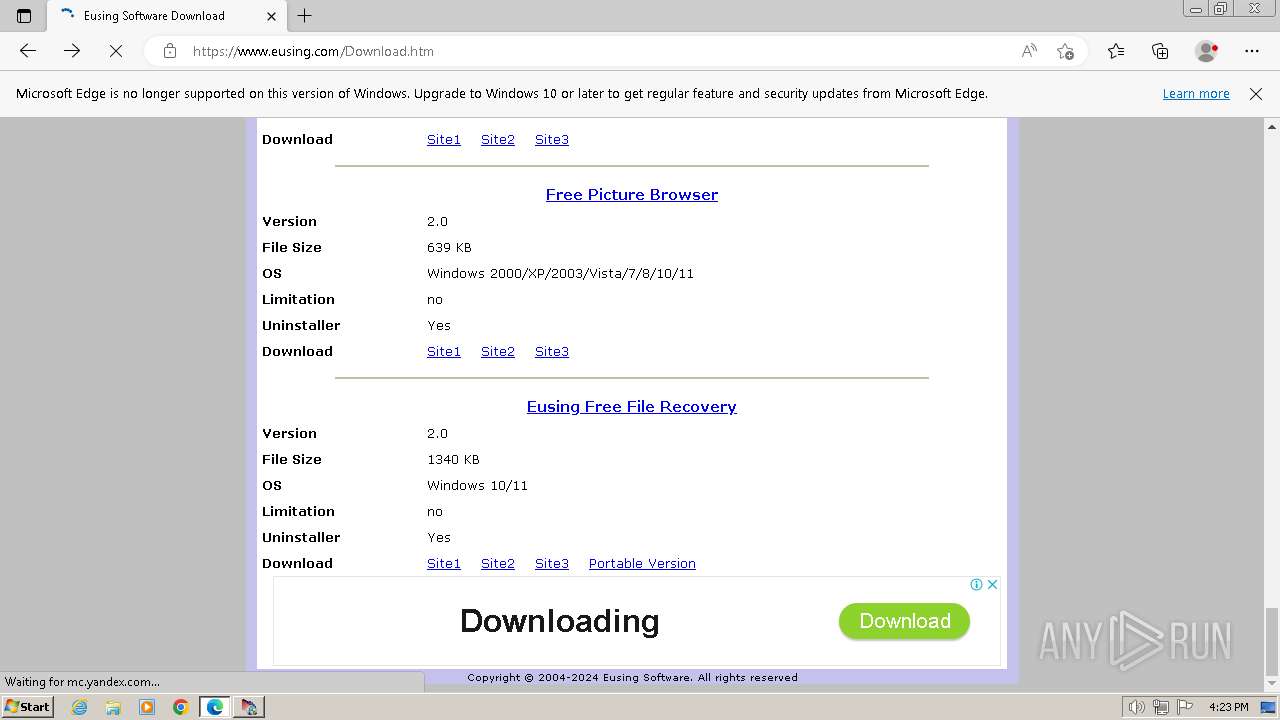This screenshot has width=1280, height=720.
Task: Click the system clock 4:23 PM
Action: [1229, 707]
